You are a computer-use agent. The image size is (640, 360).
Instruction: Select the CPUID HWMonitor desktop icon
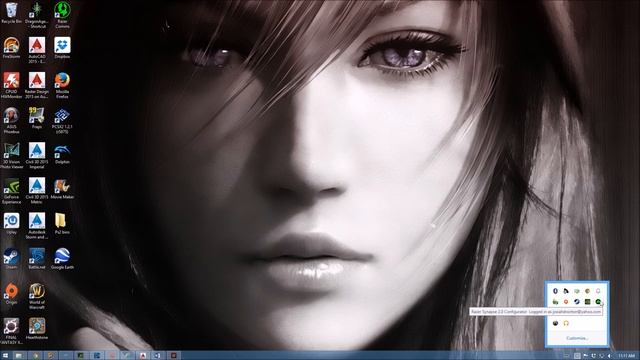(x=11, y=85)
